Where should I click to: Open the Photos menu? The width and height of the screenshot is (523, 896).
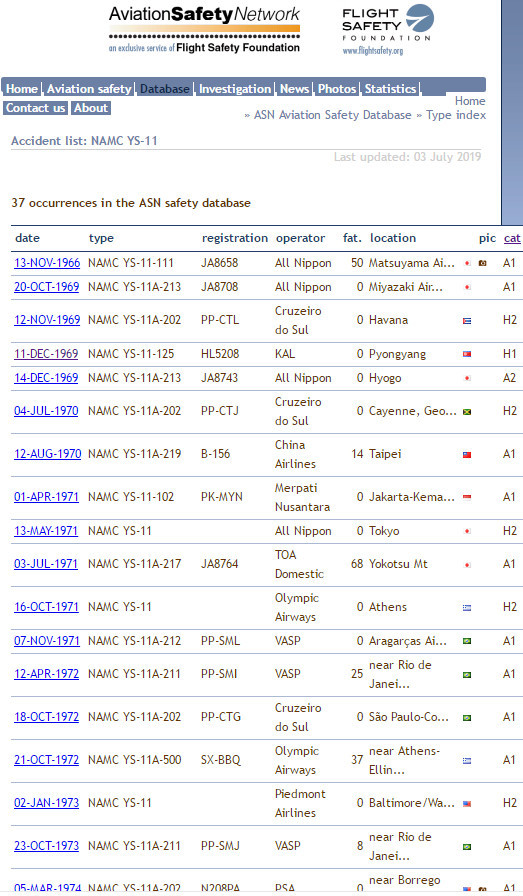[x=337, y=89]
